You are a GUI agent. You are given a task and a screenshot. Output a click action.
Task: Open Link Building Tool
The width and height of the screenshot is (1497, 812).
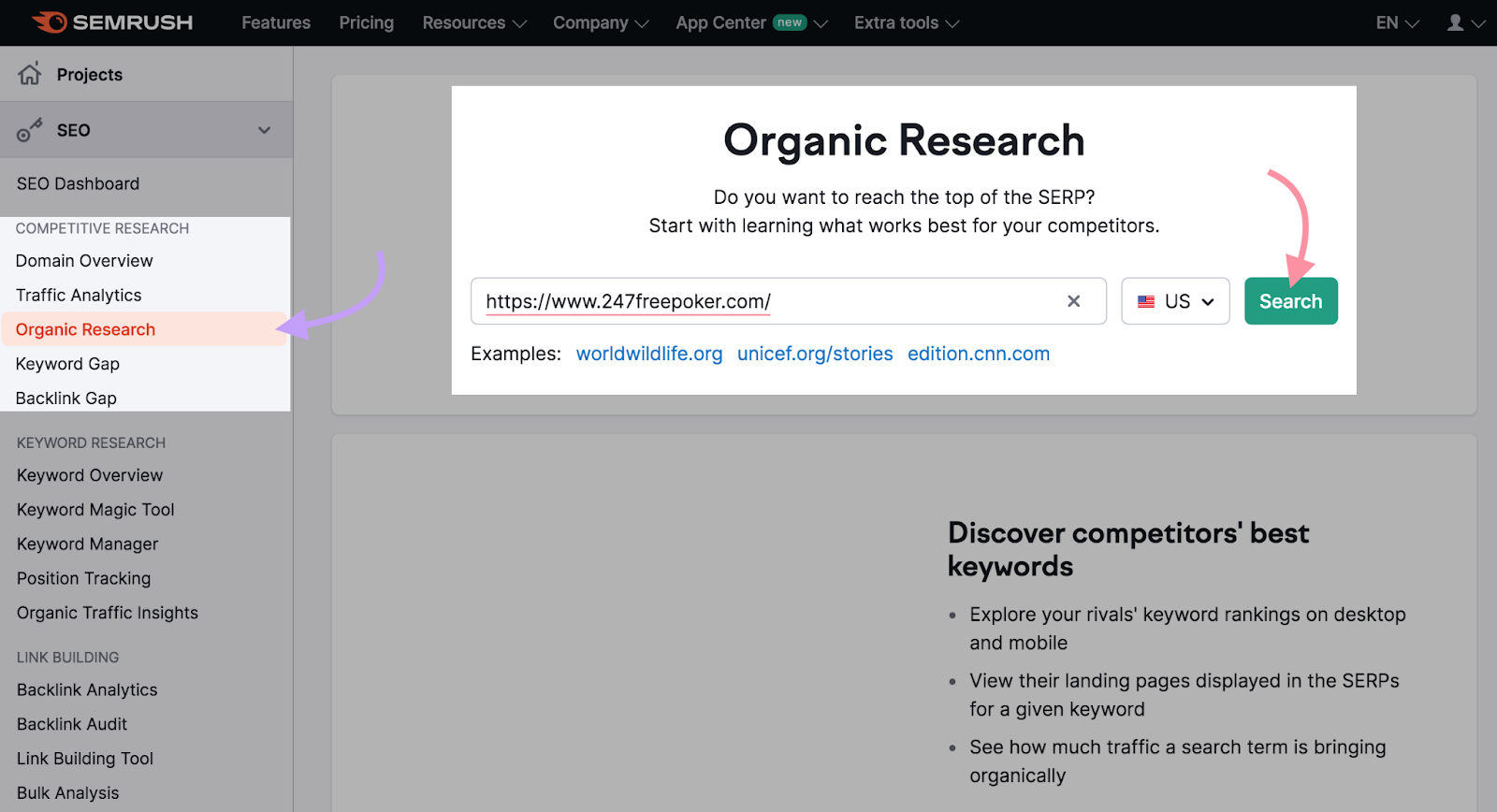[85, 759]
